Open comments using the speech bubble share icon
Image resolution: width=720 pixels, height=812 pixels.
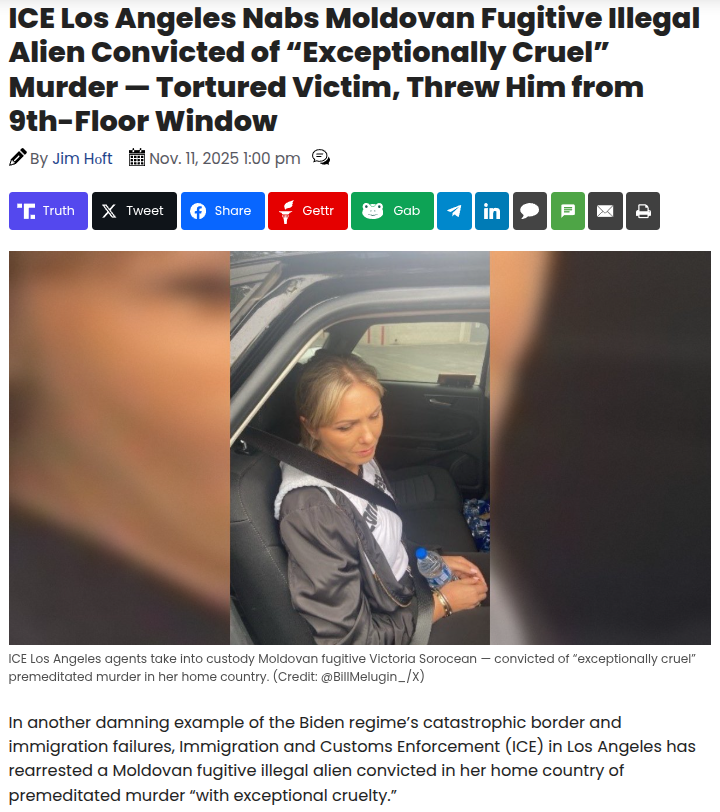tap(530, 211)
